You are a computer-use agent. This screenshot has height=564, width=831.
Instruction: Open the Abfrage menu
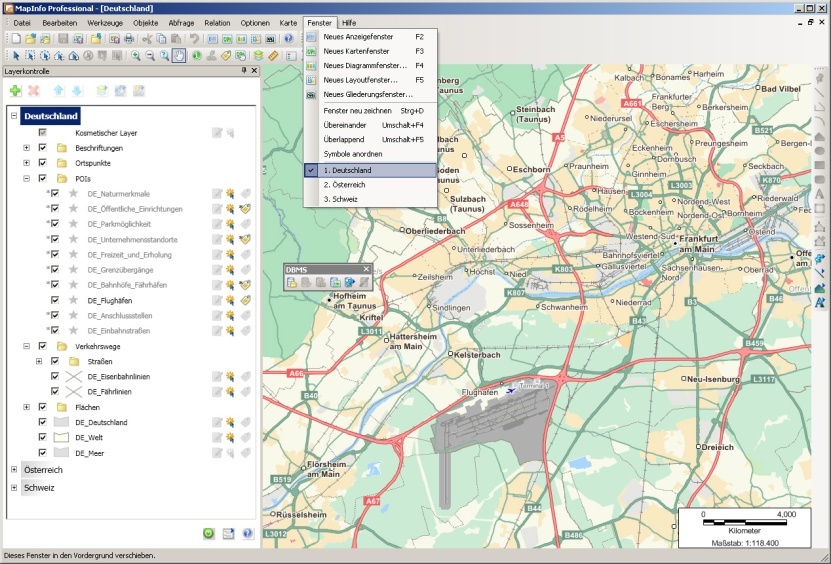[x=181, y=23]
